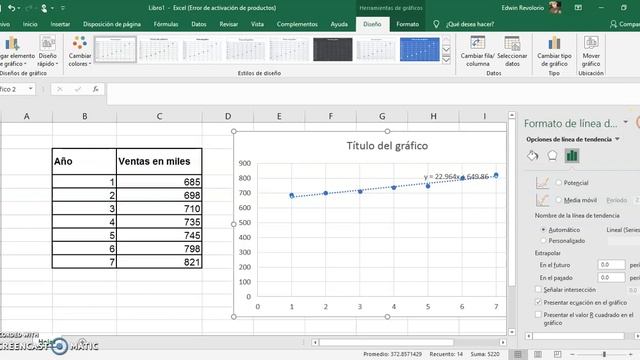Screen dimensions: 640x360
Task: Click Edwin Revolorio account picture
Action: 555,8
